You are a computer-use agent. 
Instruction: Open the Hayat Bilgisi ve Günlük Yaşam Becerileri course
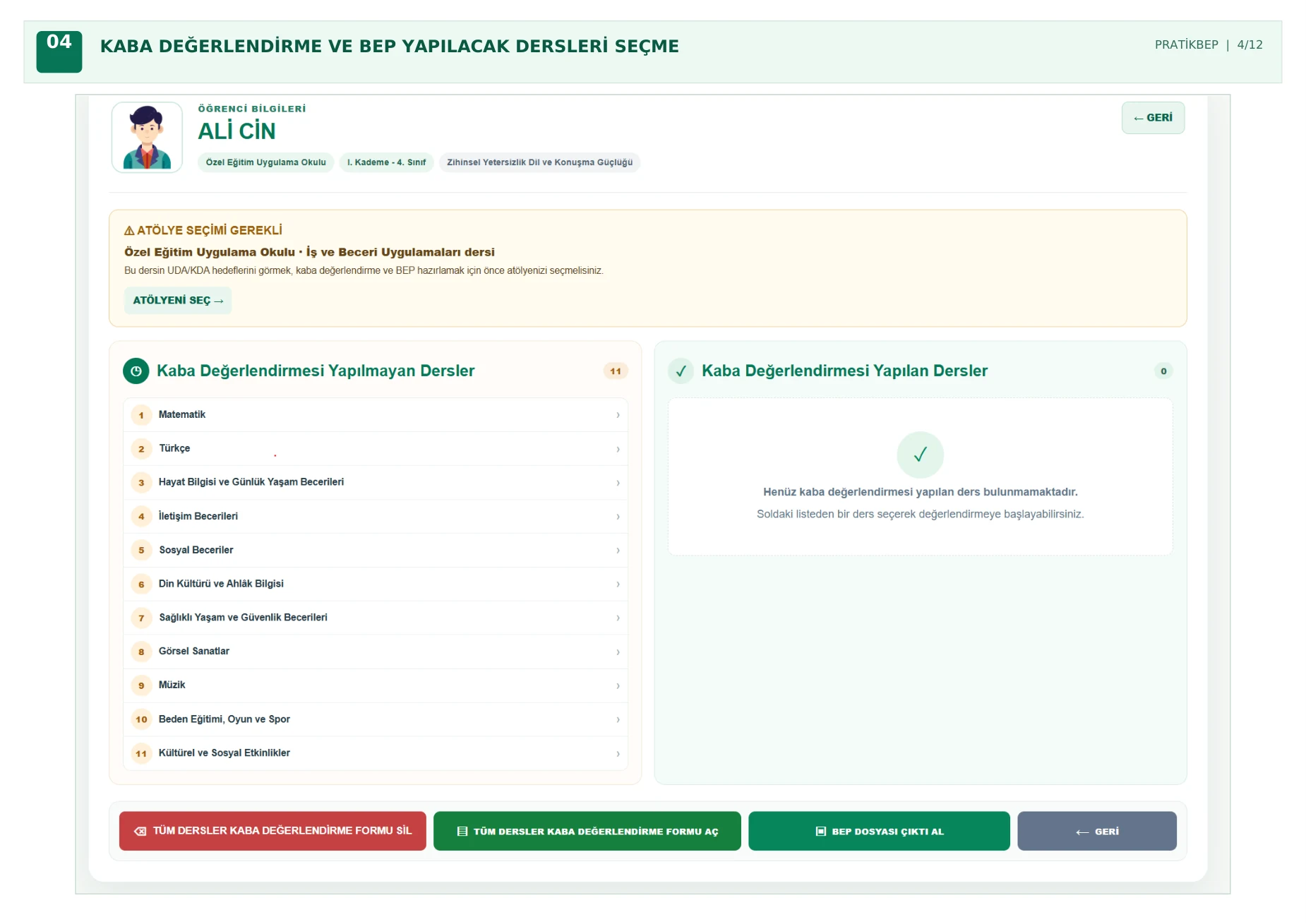376,483
